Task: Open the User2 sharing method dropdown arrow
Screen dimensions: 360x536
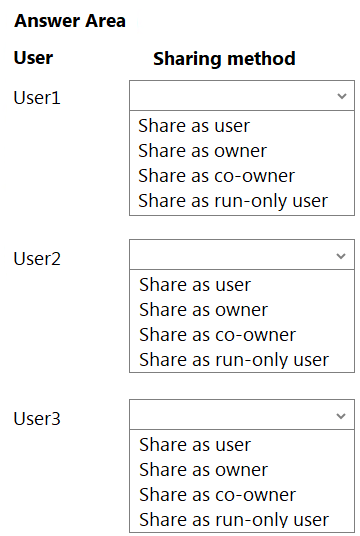Action: pos(341,256)
